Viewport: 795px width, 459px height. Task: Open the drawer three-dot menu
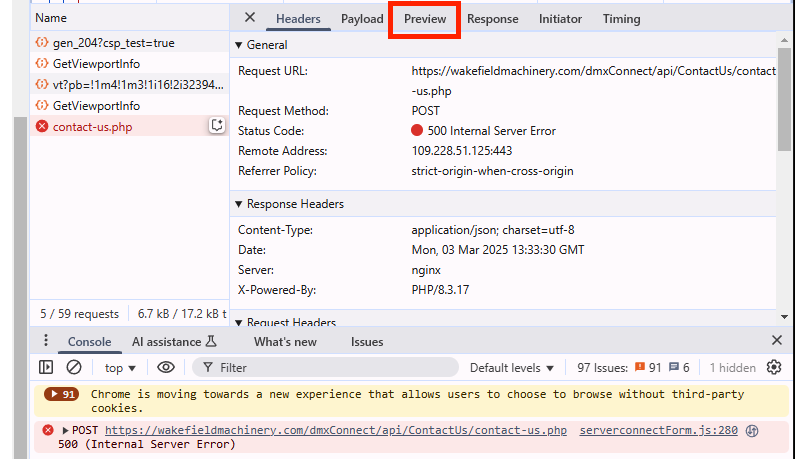(46, 341)
